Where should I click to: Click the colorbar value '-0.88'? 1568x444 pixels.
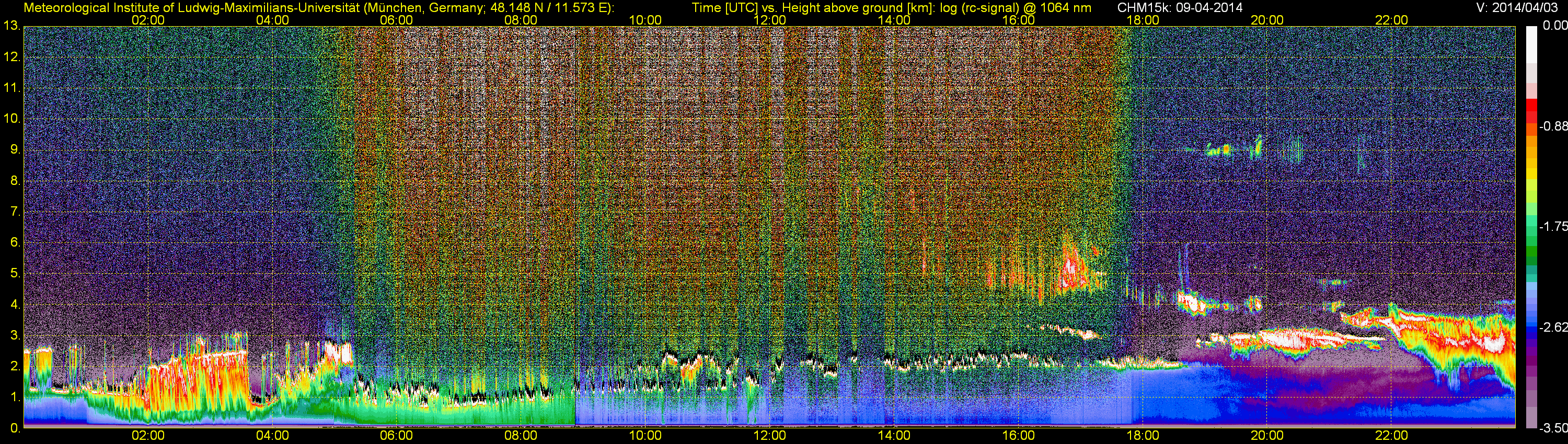click(1553, 126)
